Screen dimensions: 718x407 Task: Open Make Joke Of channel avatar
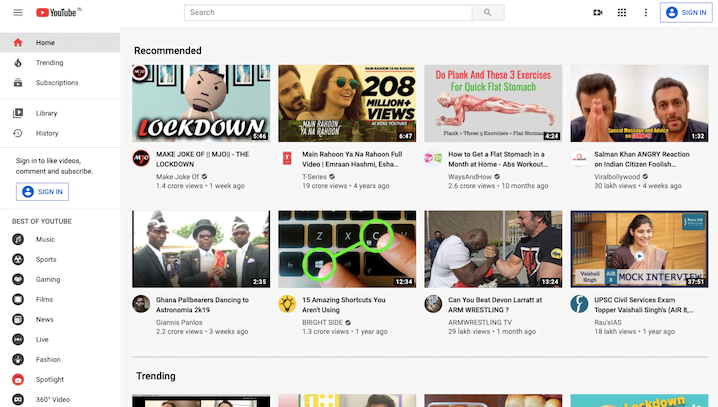point(141,158)
